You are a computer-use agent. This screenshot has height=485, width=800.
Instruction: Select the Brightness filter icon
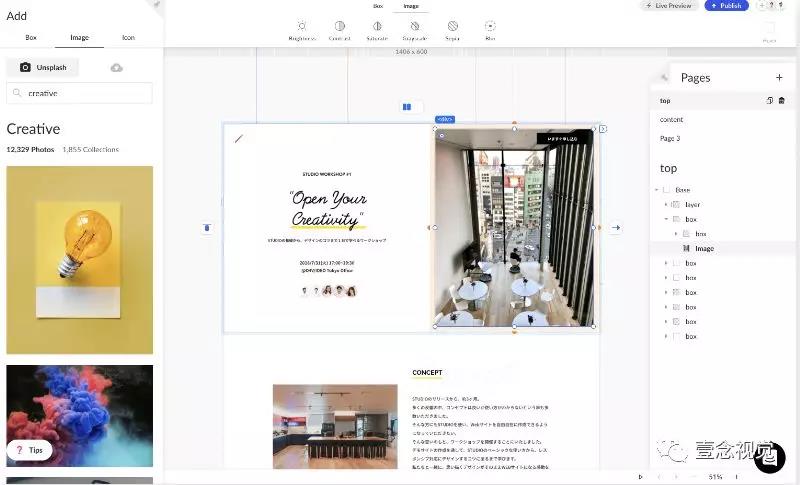tap(302, 26)
